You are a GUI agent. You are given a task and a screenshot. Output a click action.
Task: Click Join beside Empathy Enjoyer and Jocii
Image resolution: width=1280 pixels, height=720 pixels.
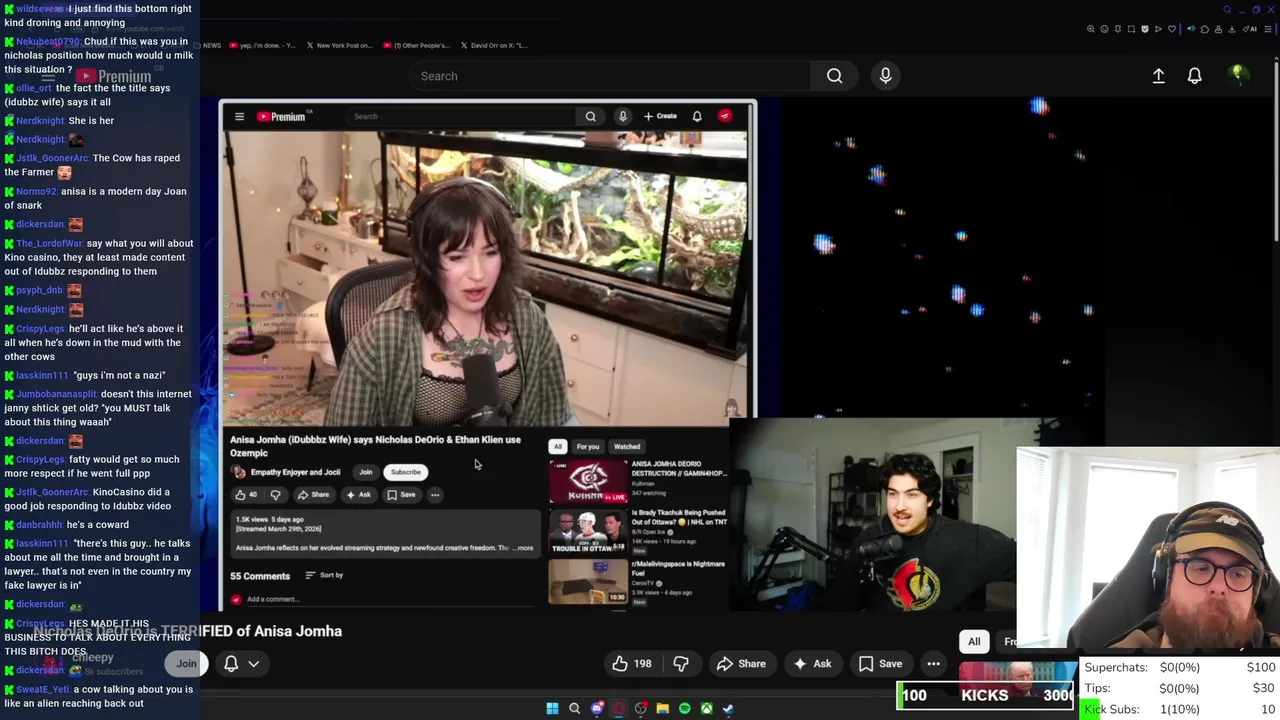[365, 472]
